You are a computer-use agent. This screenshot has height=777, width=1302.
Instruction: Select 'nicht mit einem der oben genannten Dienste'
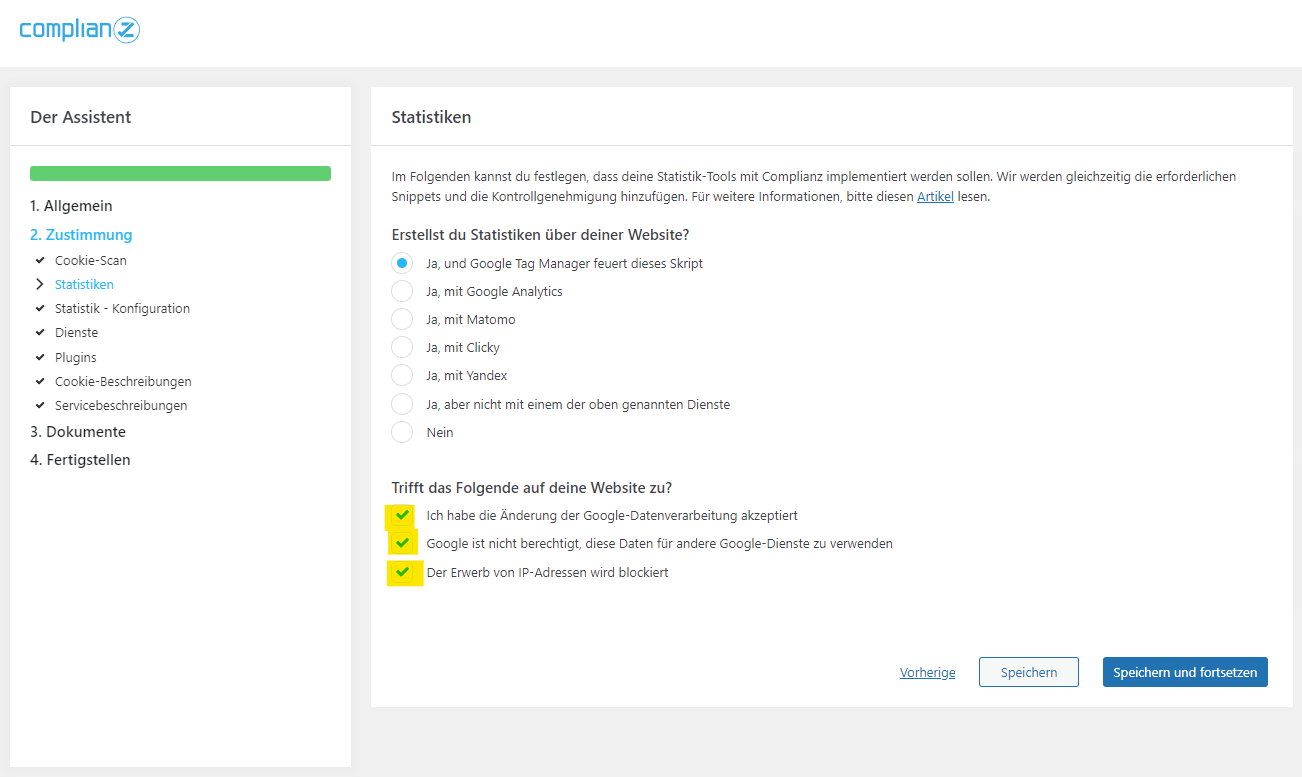coord(402,404)
